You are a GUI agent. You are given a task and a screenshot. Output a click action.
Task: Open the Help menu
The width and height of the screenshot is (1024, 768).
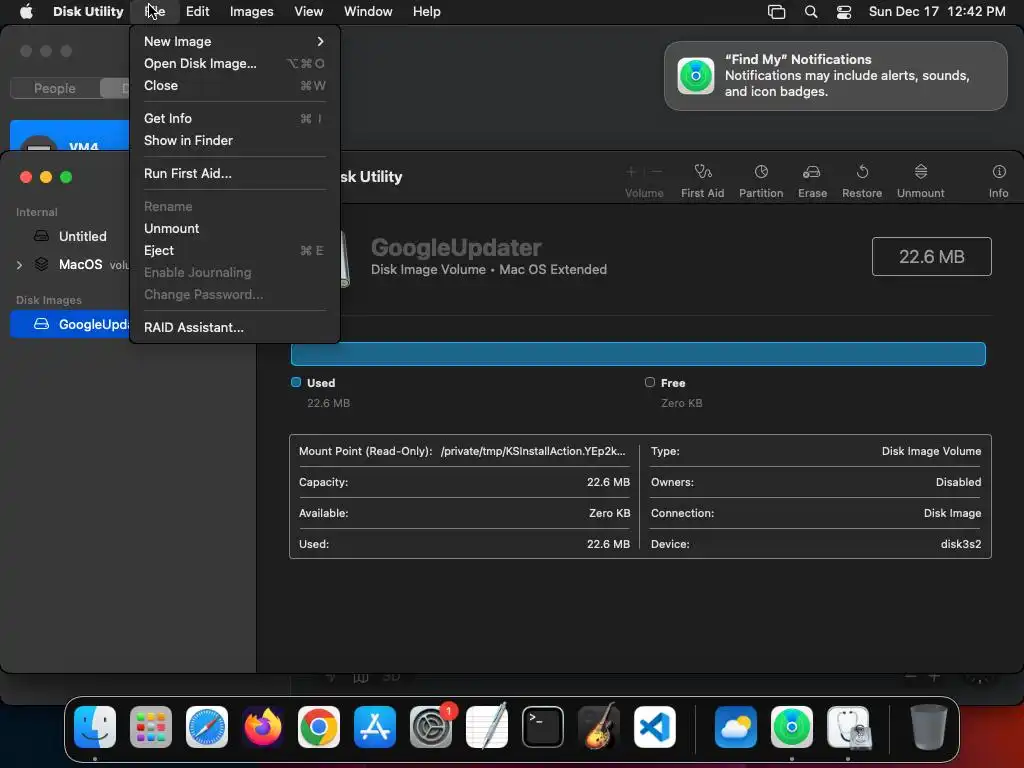[426, 12]
